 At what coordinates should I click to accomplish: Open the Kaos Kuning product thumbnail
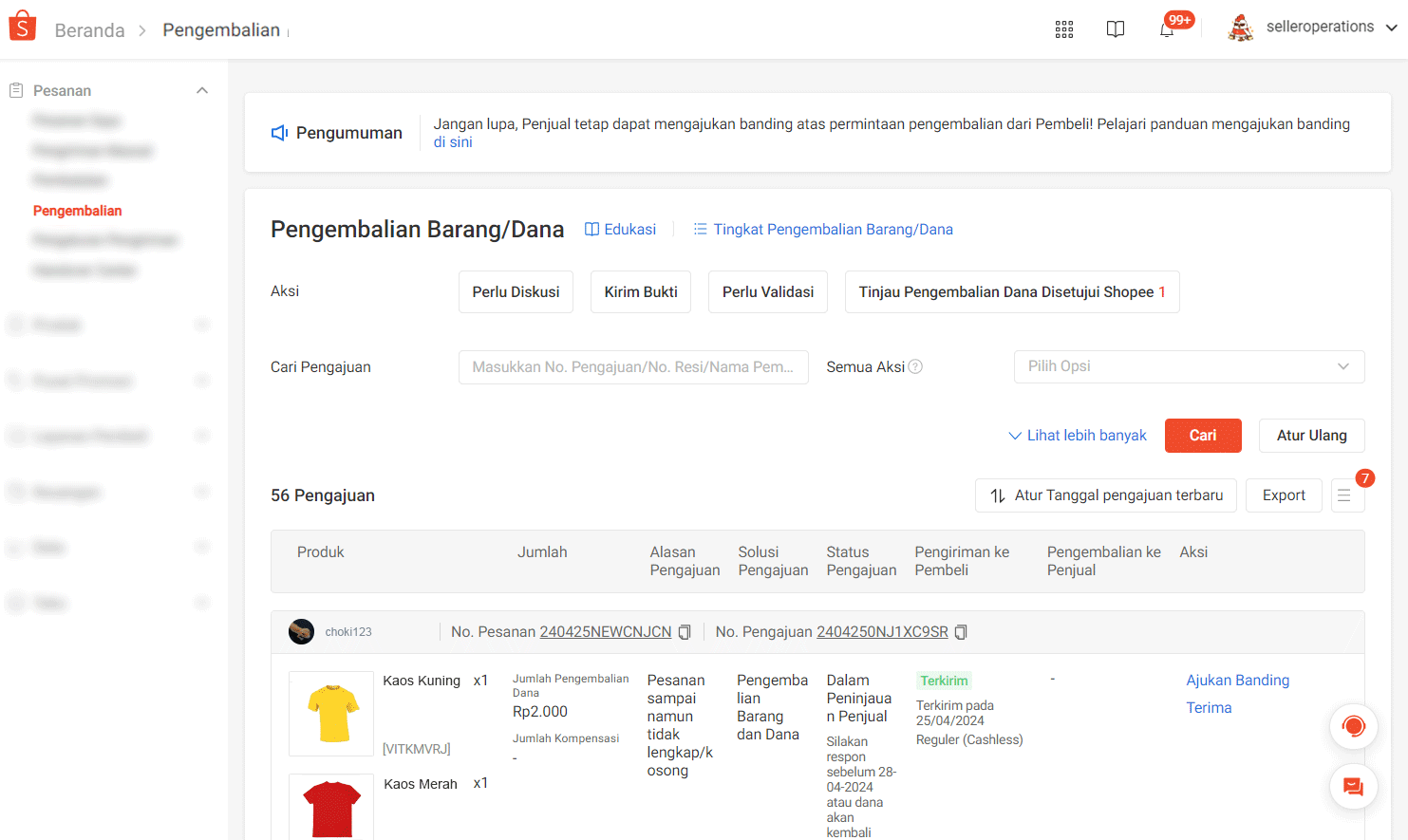[x=331, y=713]
